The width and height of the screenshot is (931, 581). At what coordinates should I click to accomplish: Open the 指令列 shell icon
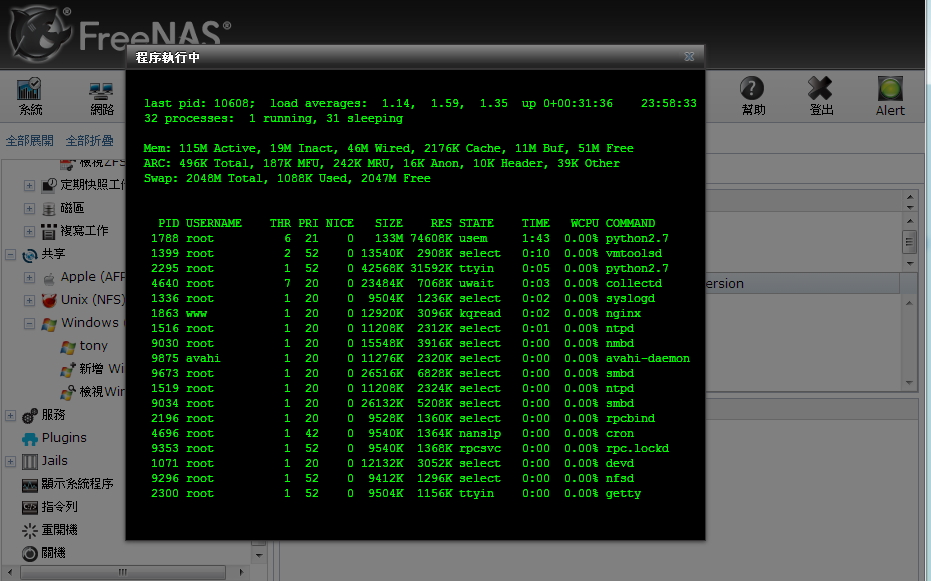pyautogui.click(x=30, y=507)
